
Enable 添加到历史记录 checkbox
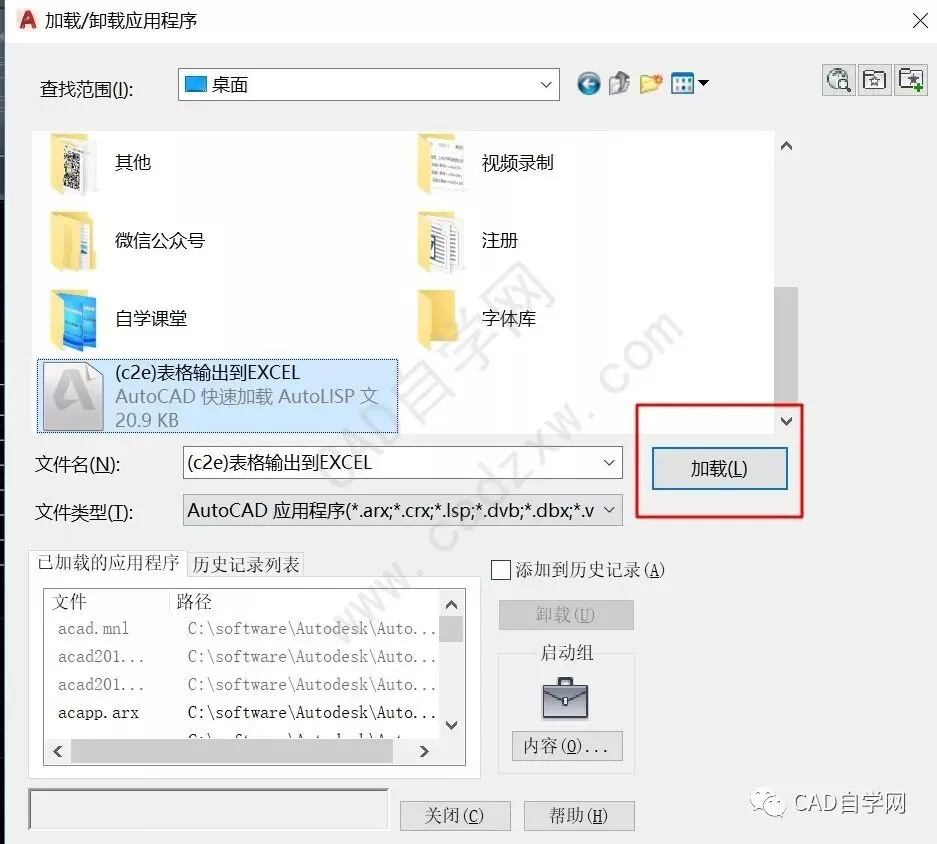point(501,570)
